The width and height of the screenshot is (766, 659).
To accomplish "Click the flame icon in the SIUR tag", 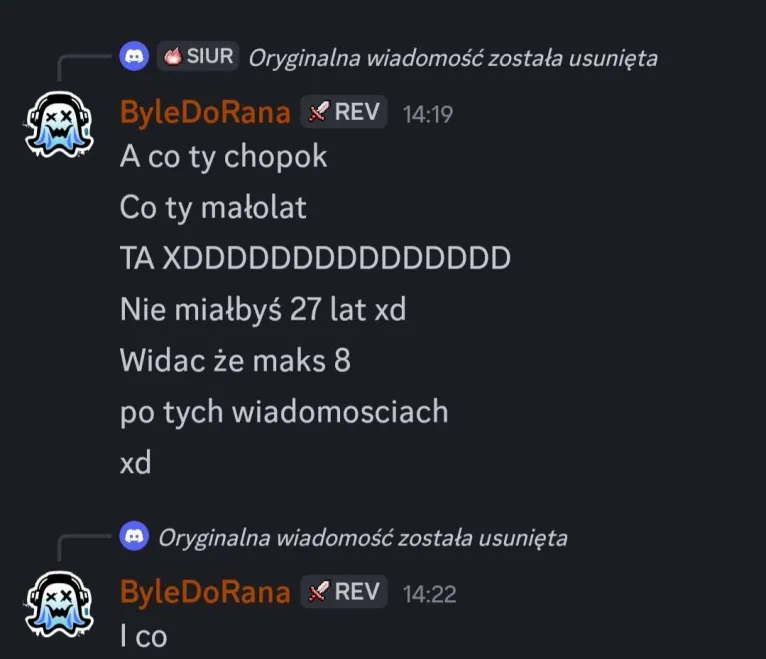I will click(x=173, y=56).
